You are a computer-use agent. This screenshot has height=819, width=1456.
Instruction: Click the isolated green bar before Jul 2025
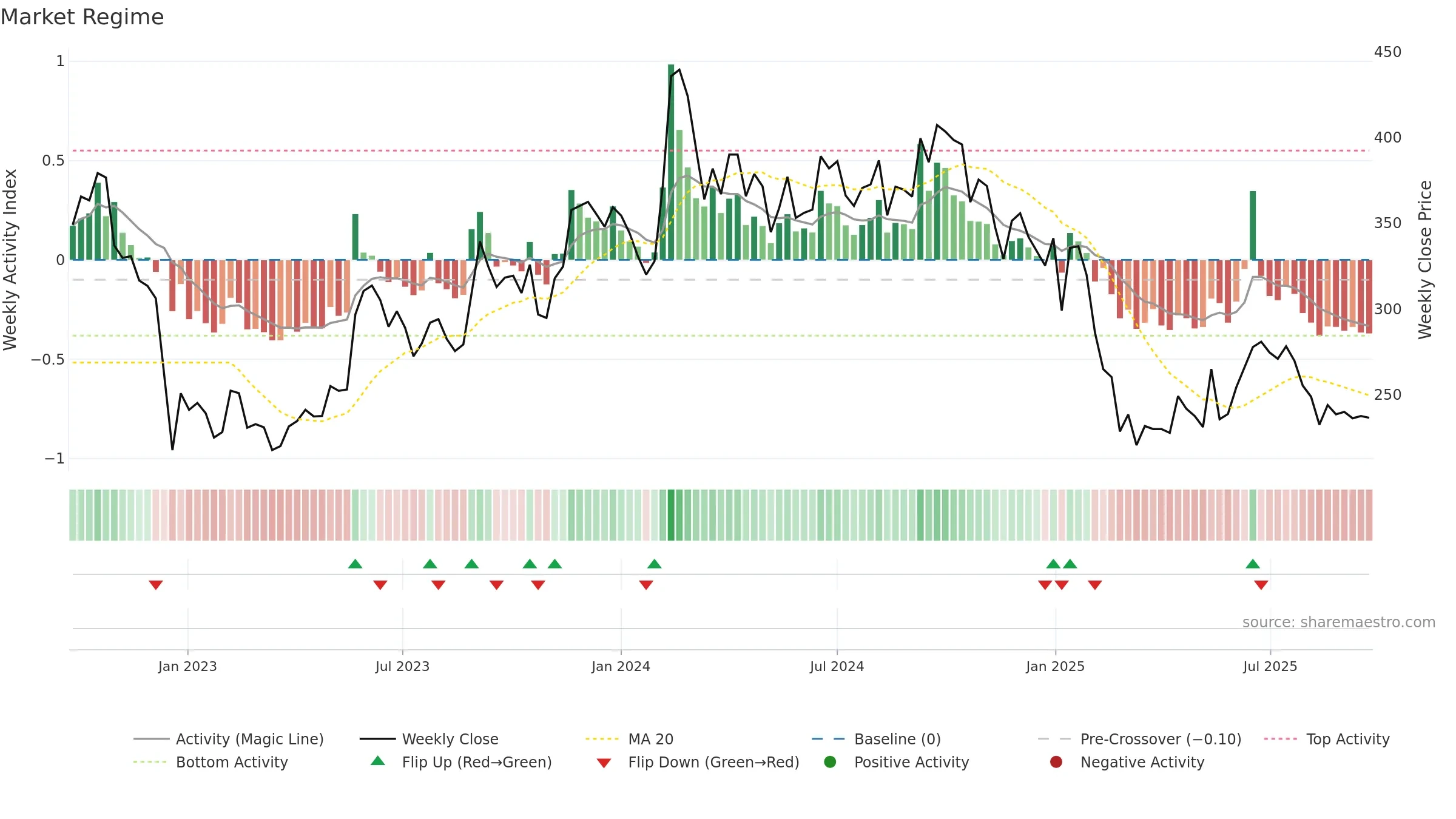(1253, 225)
